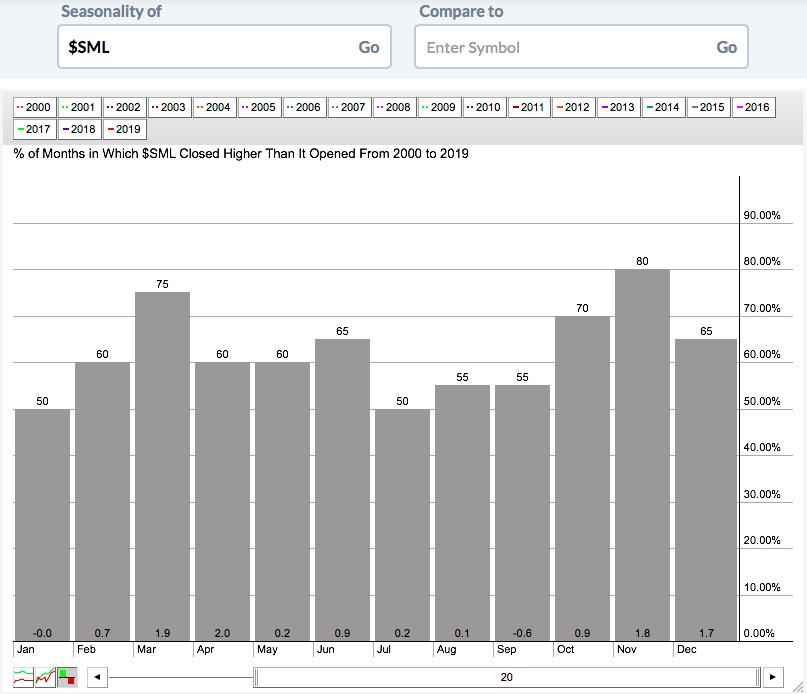Switch to the separate lines chart mode icon
This screenshot has height=694, width=807.
pos(24,677)
